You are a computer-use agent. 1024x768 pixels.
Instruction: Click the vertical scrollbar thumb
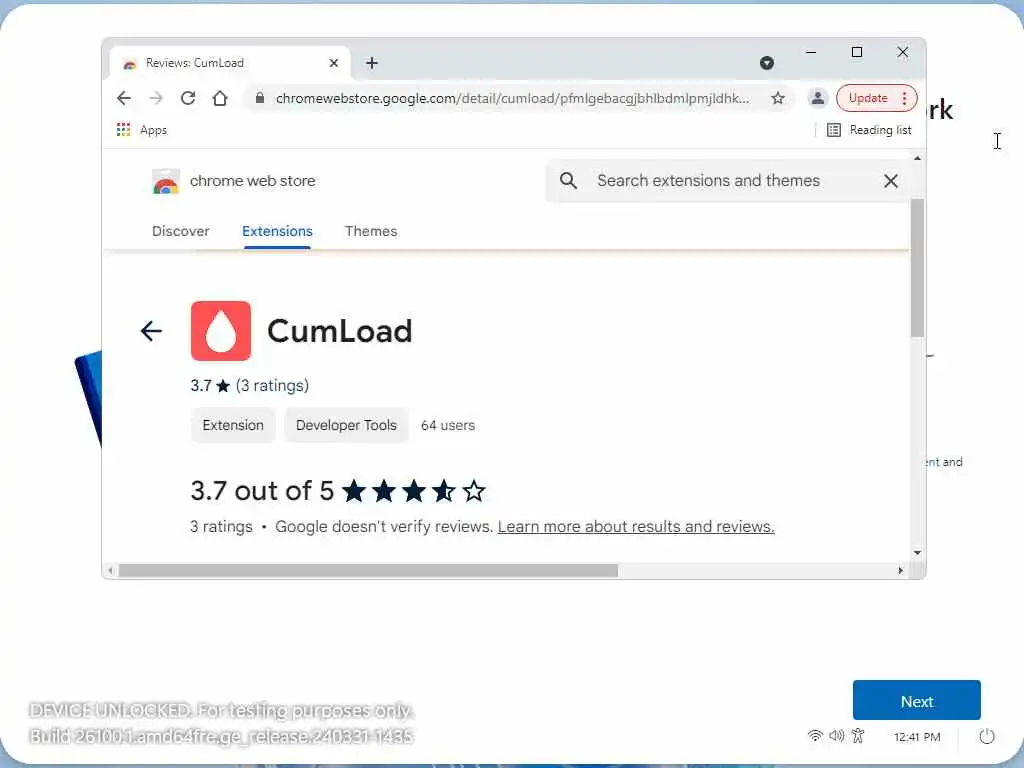tap(918, 268)
